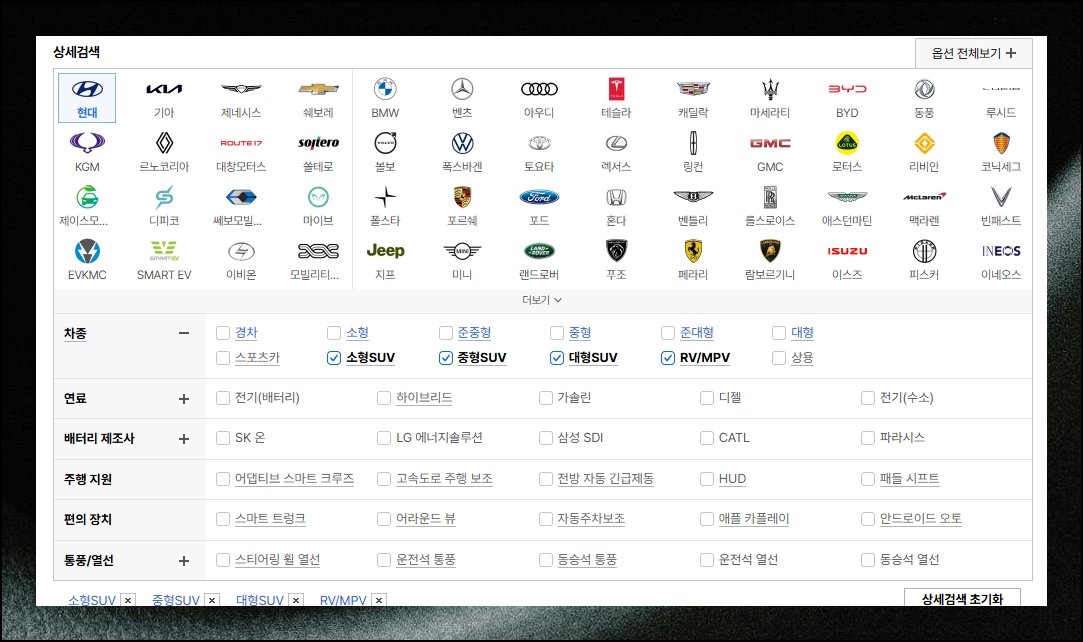The width and height of the screenshot is (1083, 642).
Task: Select the Audi (아우디) rings logo
Action: coord(539,89)
